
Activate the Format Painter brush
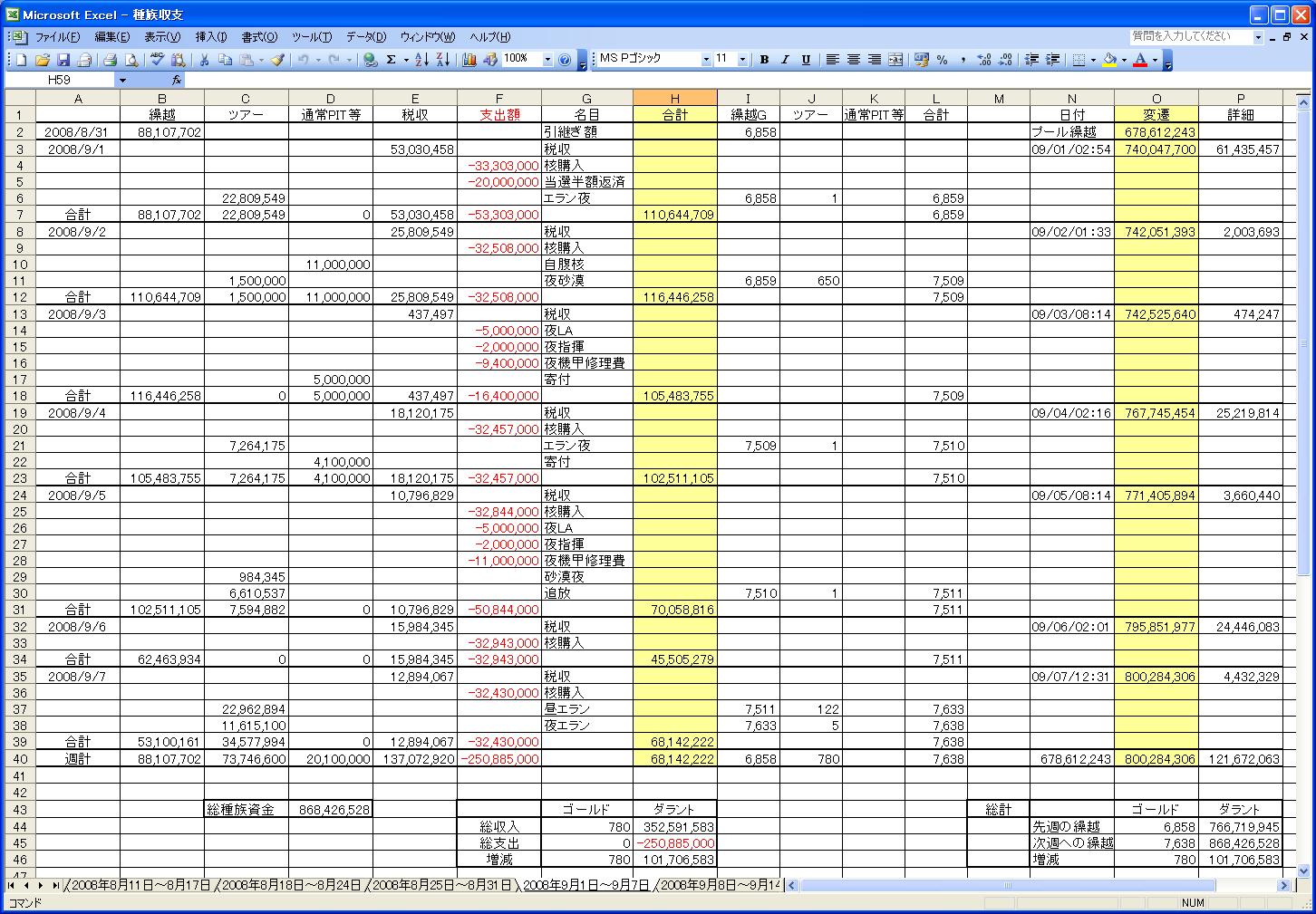(x=277, y=60)
